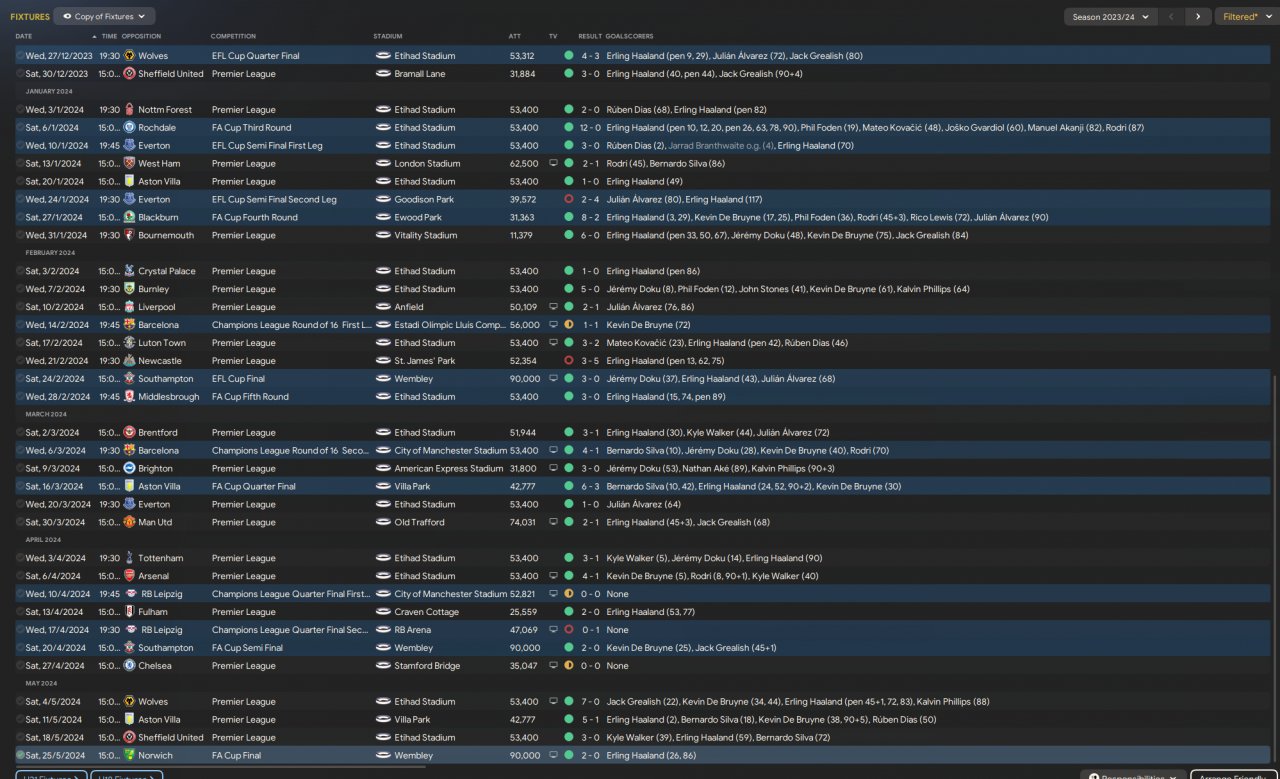The height and width of the screenshot is (779, 1280).
Task: Sort by the Stadium column header
Action: point(388,37)
